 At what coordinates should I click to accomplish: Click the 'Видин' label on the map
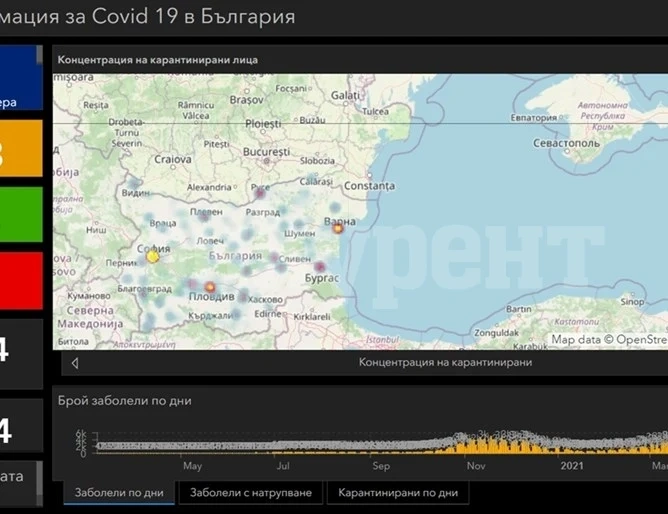tap(136, 193)
